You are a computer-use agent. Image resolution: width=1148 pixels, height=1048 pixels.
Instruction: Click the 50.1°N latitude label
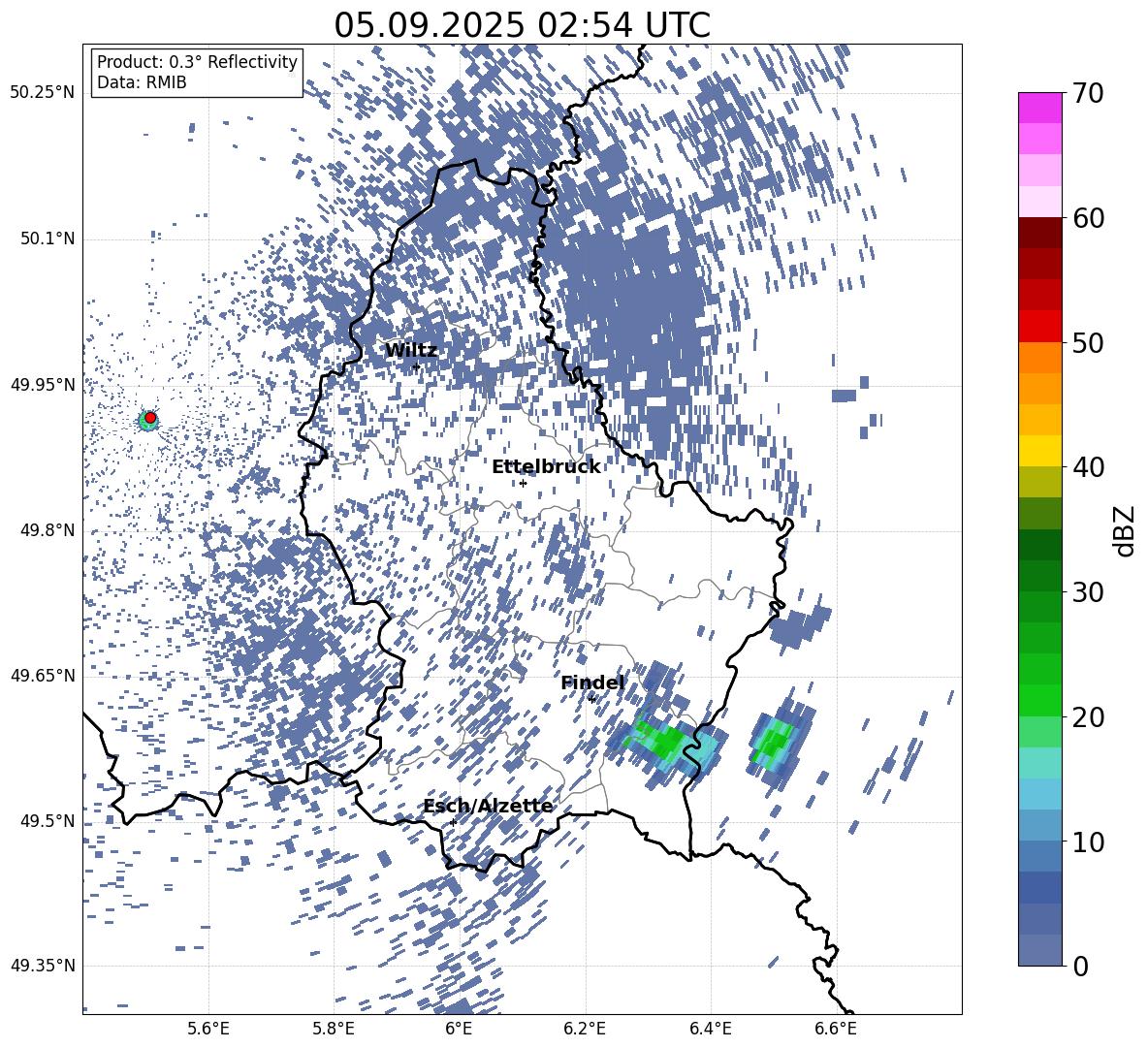pos(48,239)
